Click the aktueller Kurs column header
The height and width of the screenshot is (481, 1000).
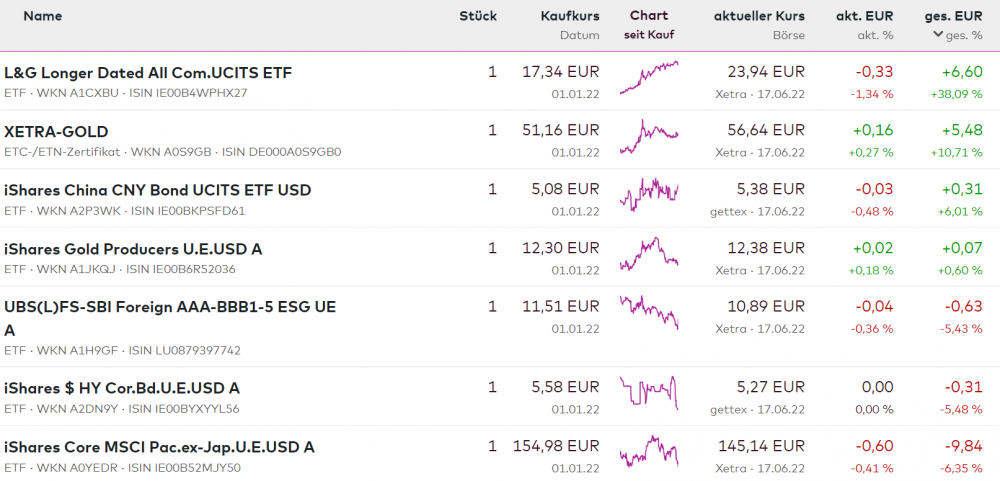tap(759, 16)
